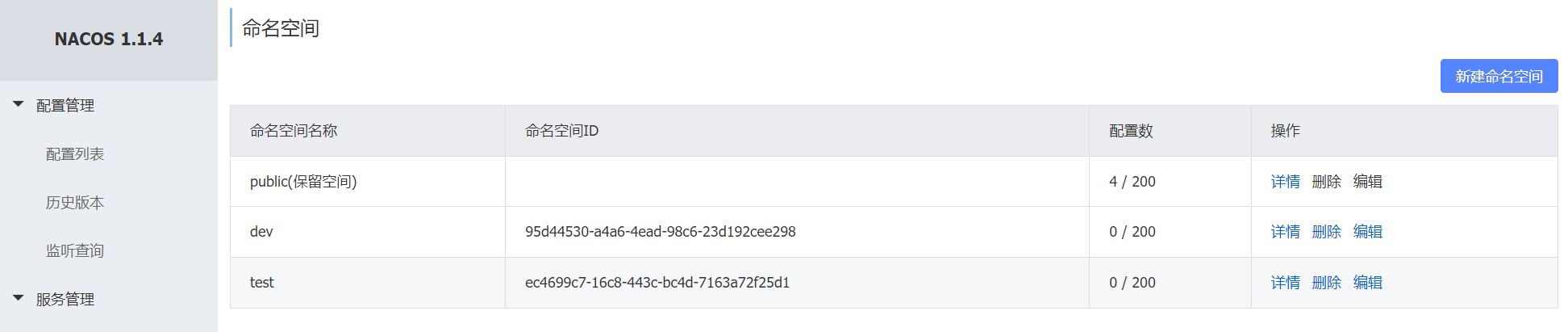Click the 配置管理 menu label

65,105
